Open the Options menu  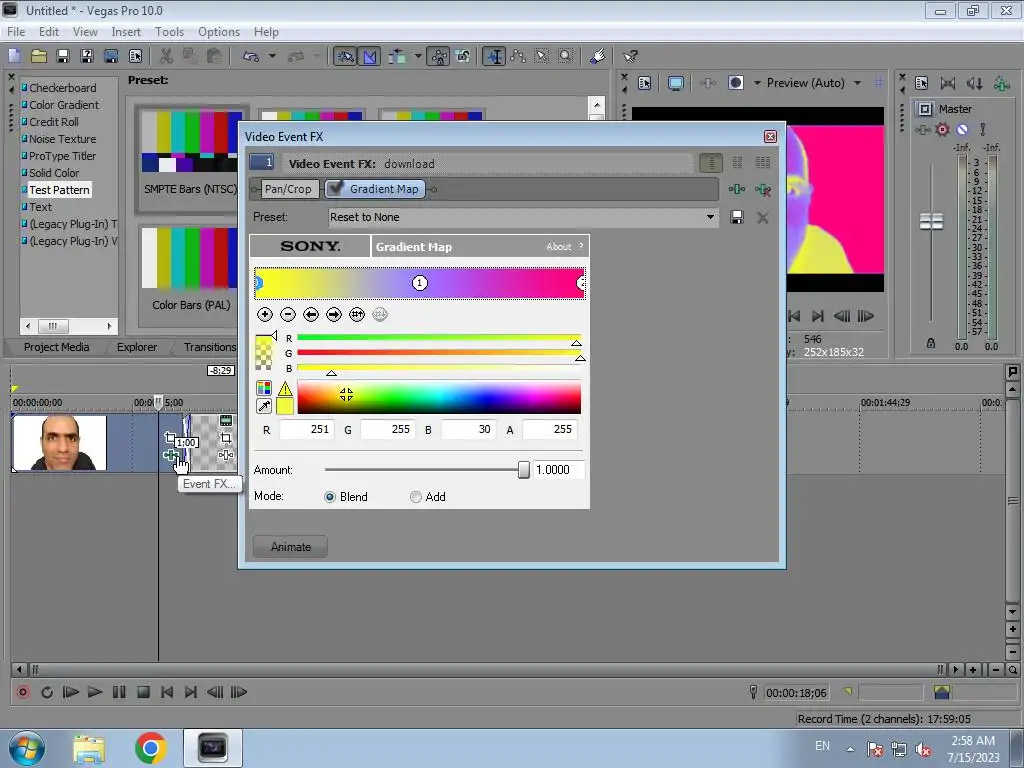click(x=219, y=31)
